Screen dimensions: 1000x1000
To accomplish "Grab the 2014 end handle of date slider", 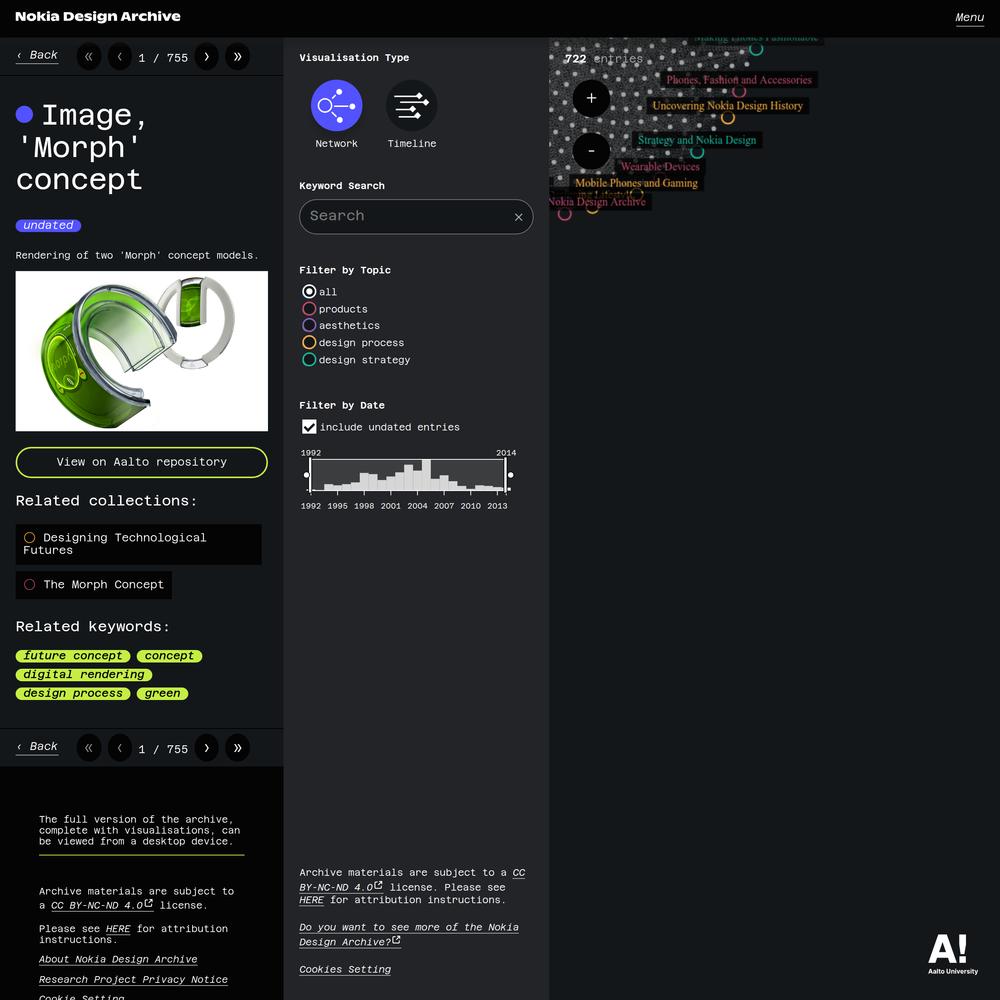I will (x=510, y=475).
